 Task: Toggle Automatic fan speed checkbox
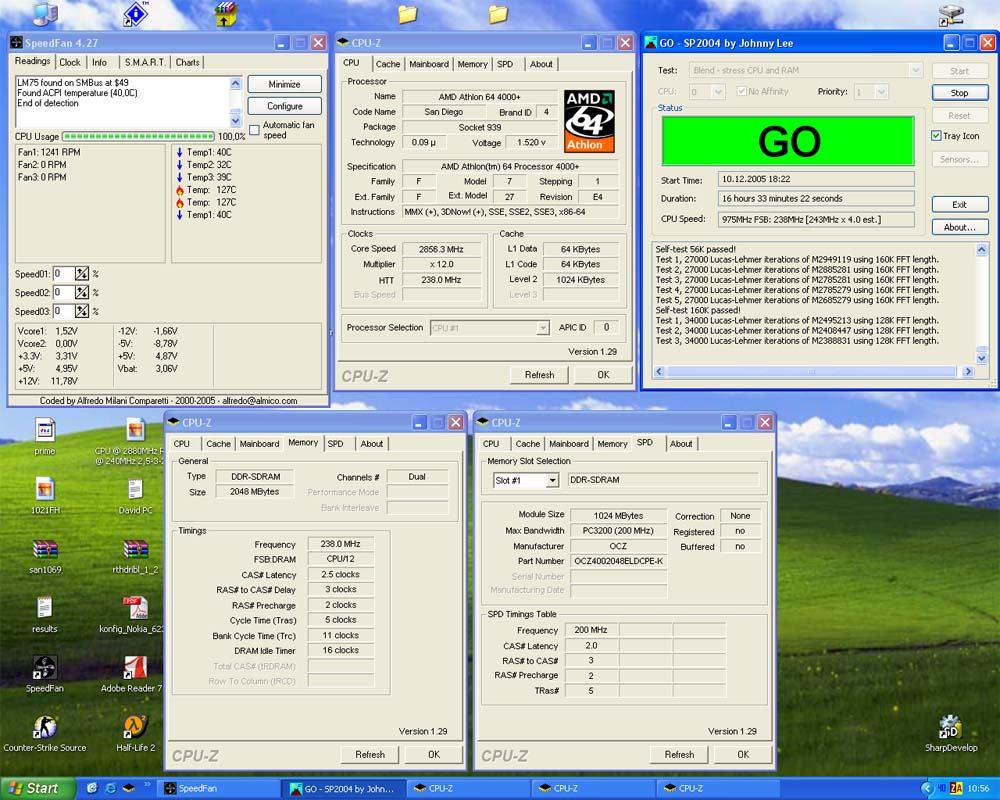pyautogui.click(x=254, y=130)
